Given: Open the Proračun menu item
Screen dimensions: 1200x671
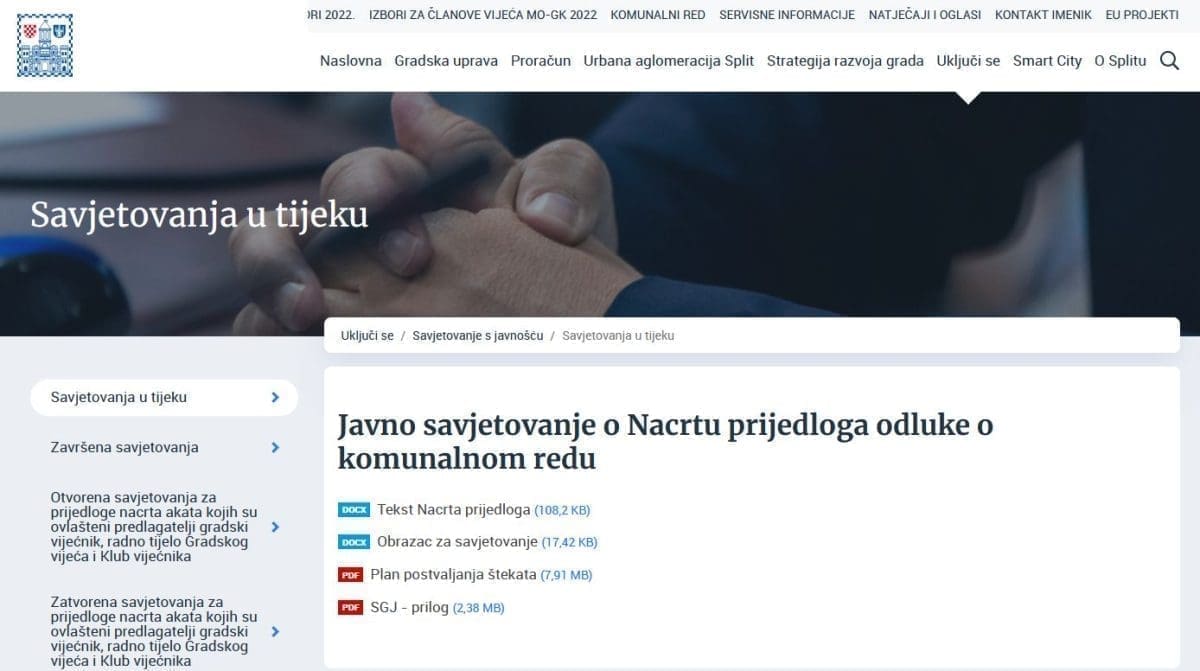Looking at the screenshot, I should (x=541, y=61).
